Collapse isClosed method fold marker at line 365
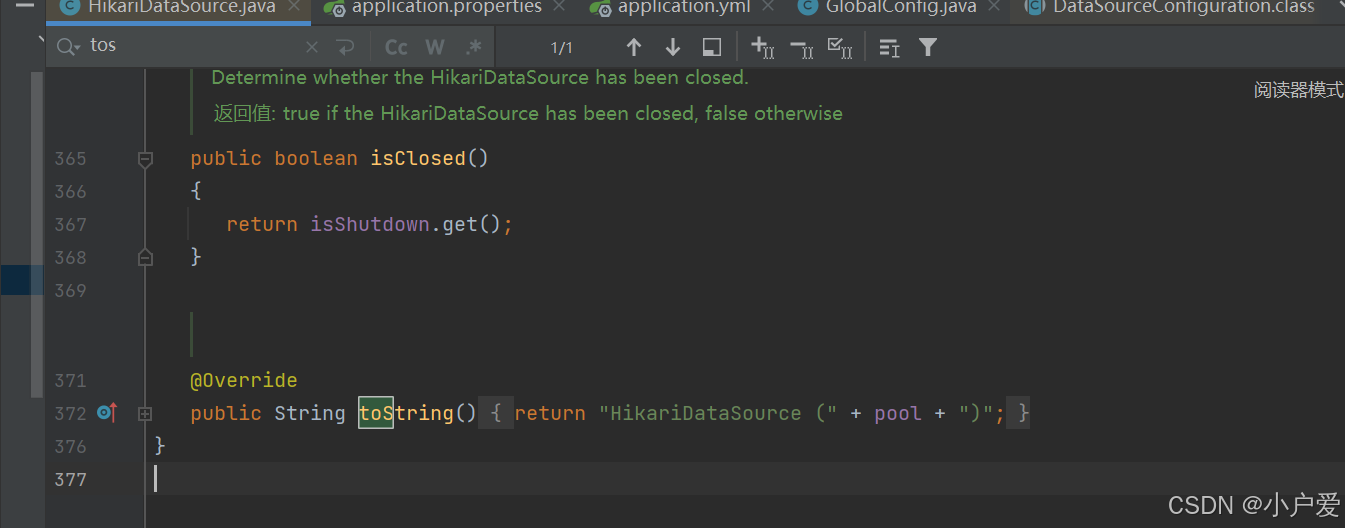 click(145, 159)
